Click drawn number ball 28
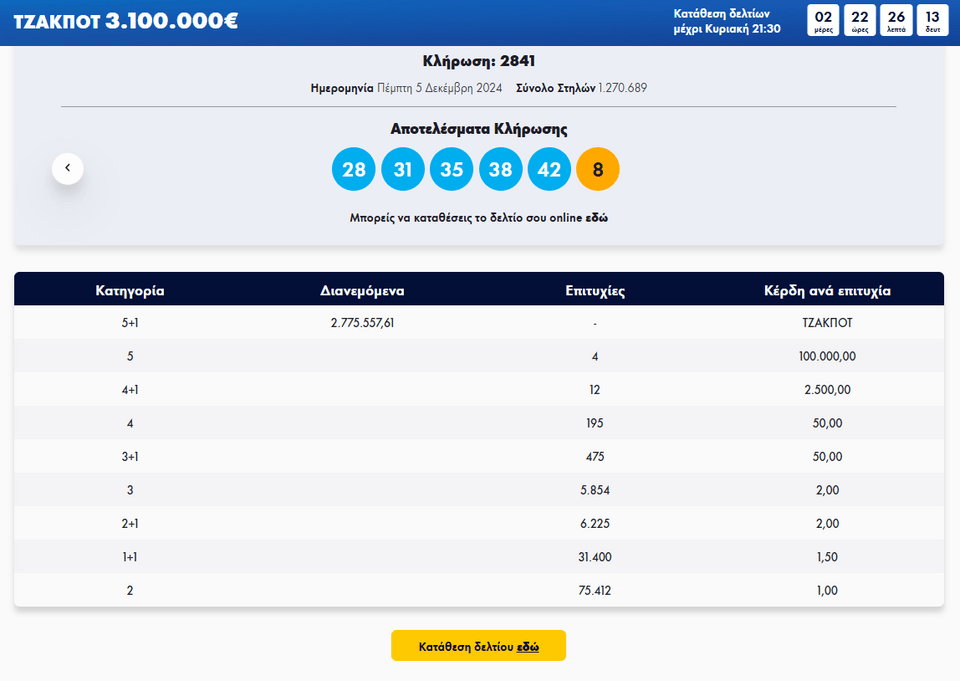 pos(354,169)
